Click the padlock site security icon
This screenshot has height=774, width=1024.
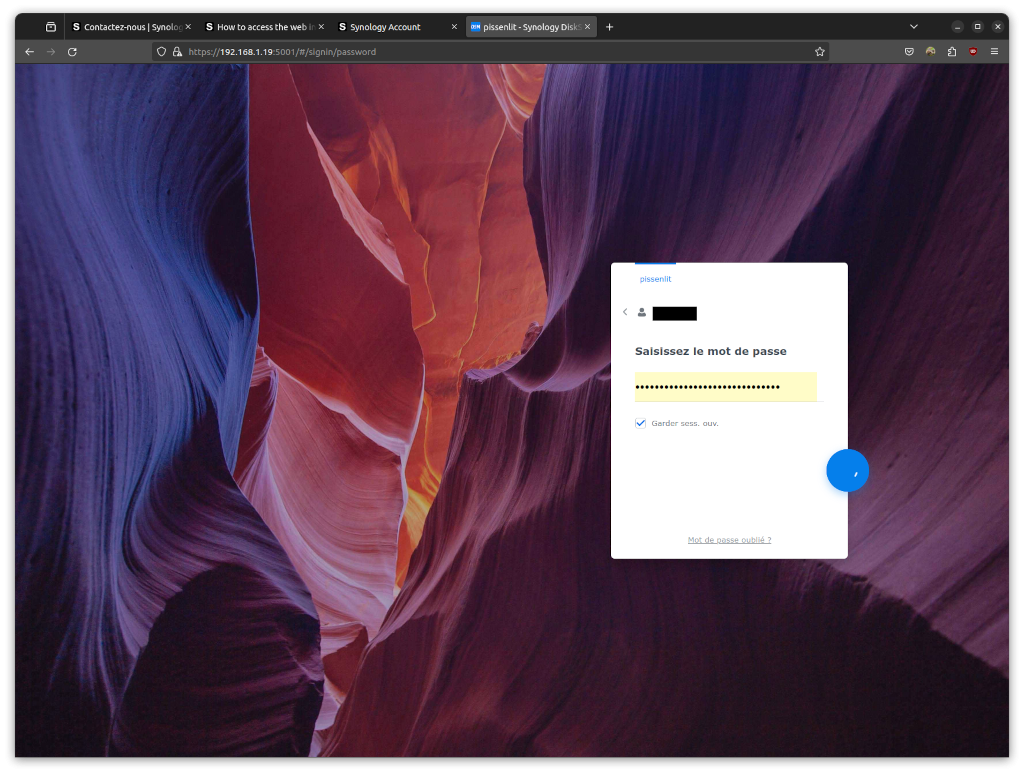pyautogui.click(x=177, y=51)
